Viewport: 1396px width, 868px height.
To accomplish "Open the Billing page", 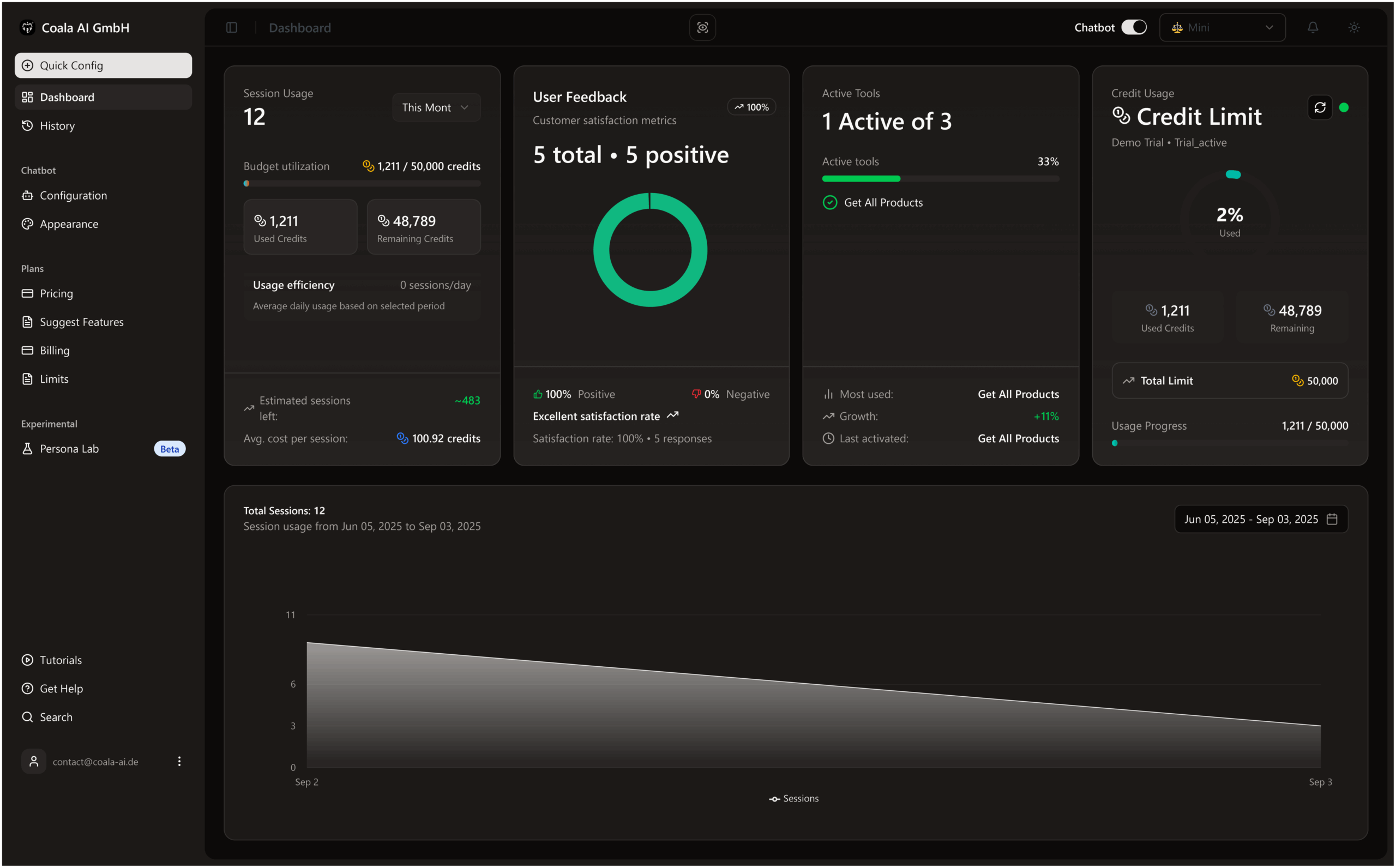I will click(x=55, y=351).
